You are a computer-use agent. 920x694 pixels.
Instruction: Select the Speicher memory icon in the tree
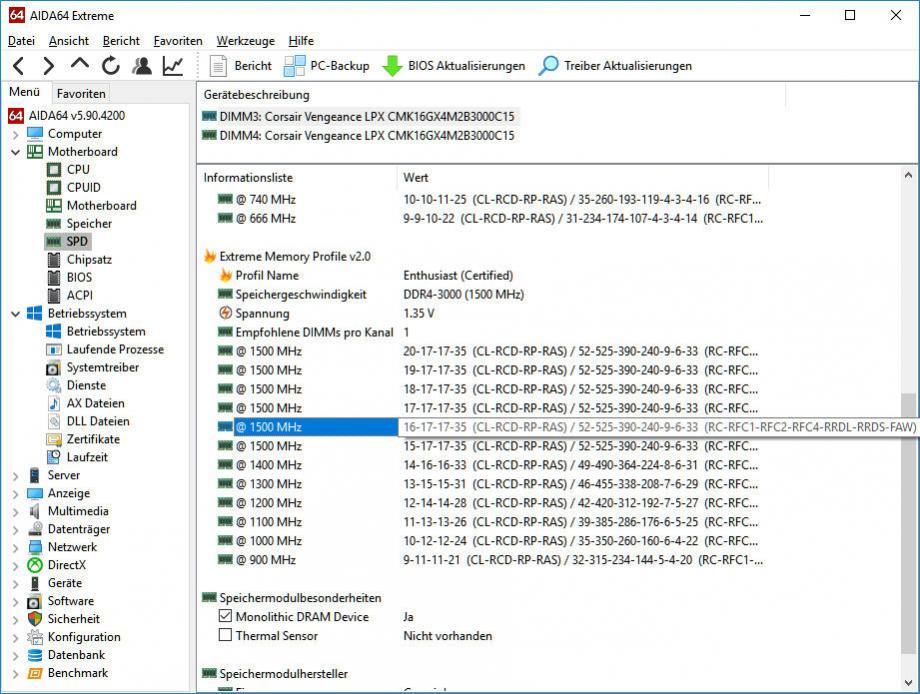pos(54,224)
